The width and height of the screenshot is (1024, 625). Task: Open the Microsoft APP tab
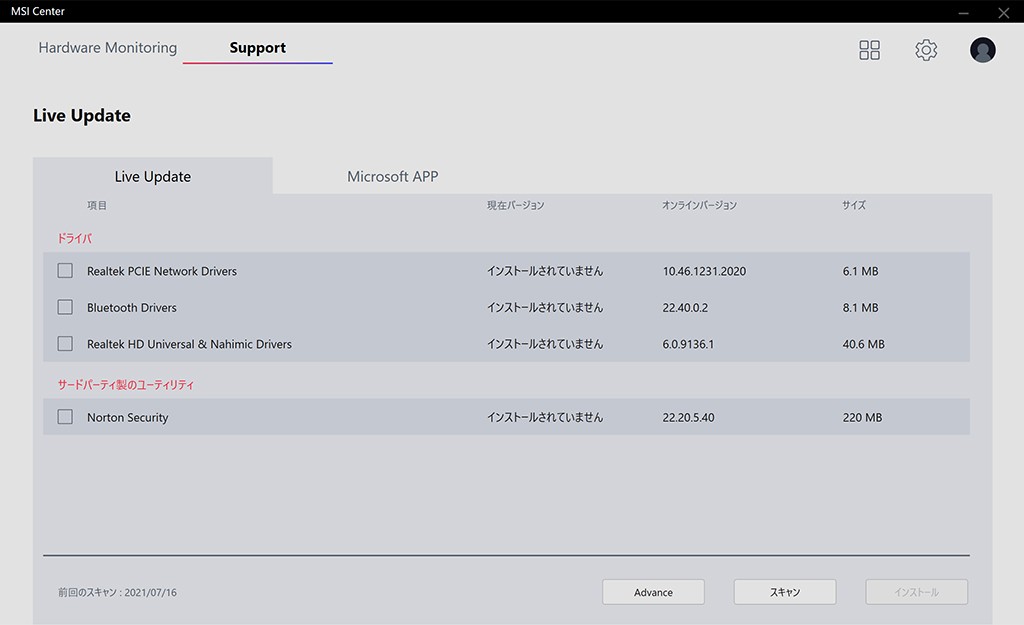click(x=392, y=177)
